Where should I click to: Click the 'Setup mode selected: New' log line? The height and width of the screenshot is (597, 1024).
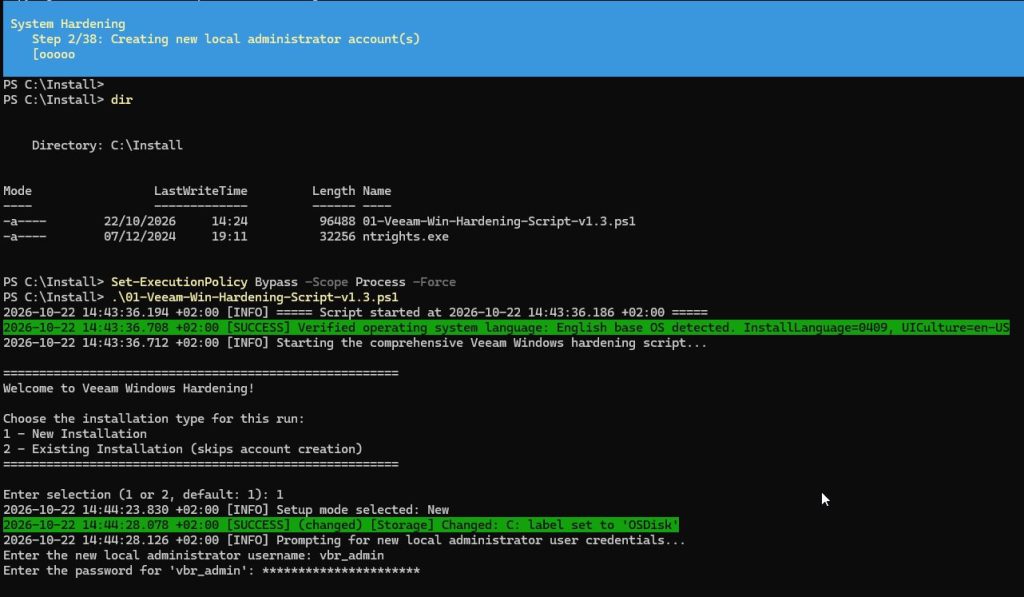coord(226,509)
